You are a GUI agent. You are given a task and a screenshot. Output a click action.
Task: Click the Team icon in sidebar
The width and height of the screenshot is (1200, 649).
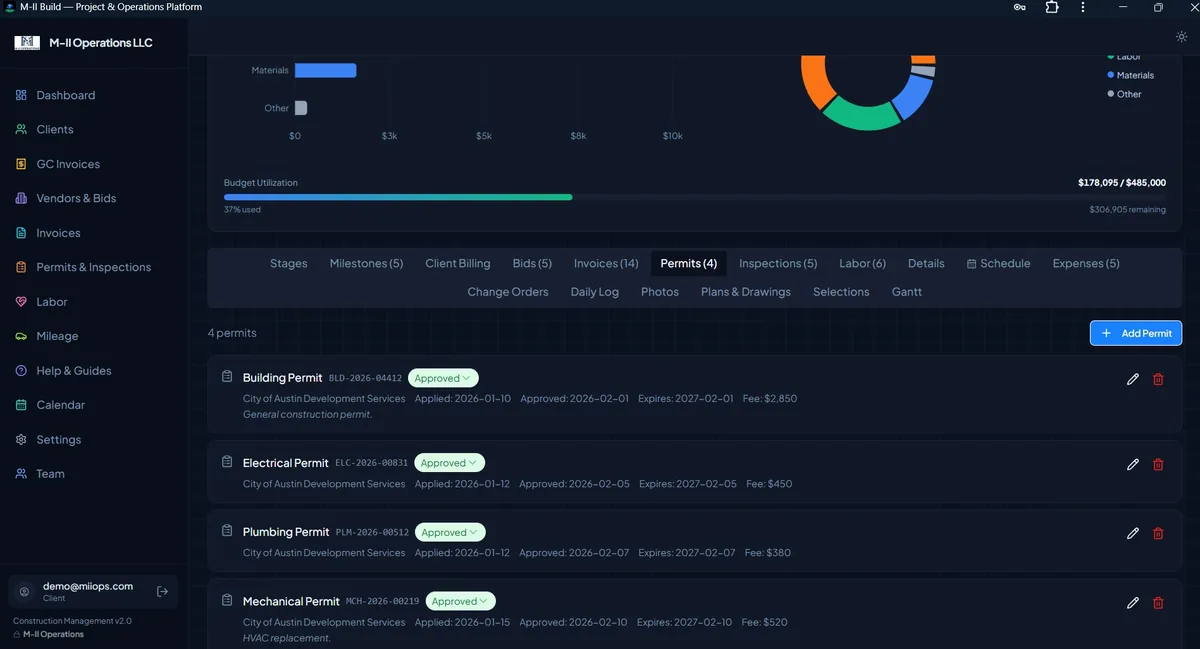pos(21,474)
